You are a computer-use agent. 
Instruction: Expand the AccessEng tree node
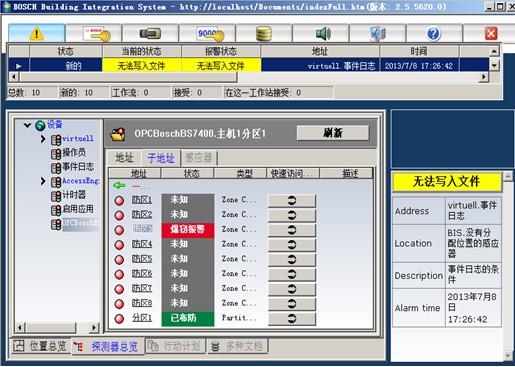(43, 181)
